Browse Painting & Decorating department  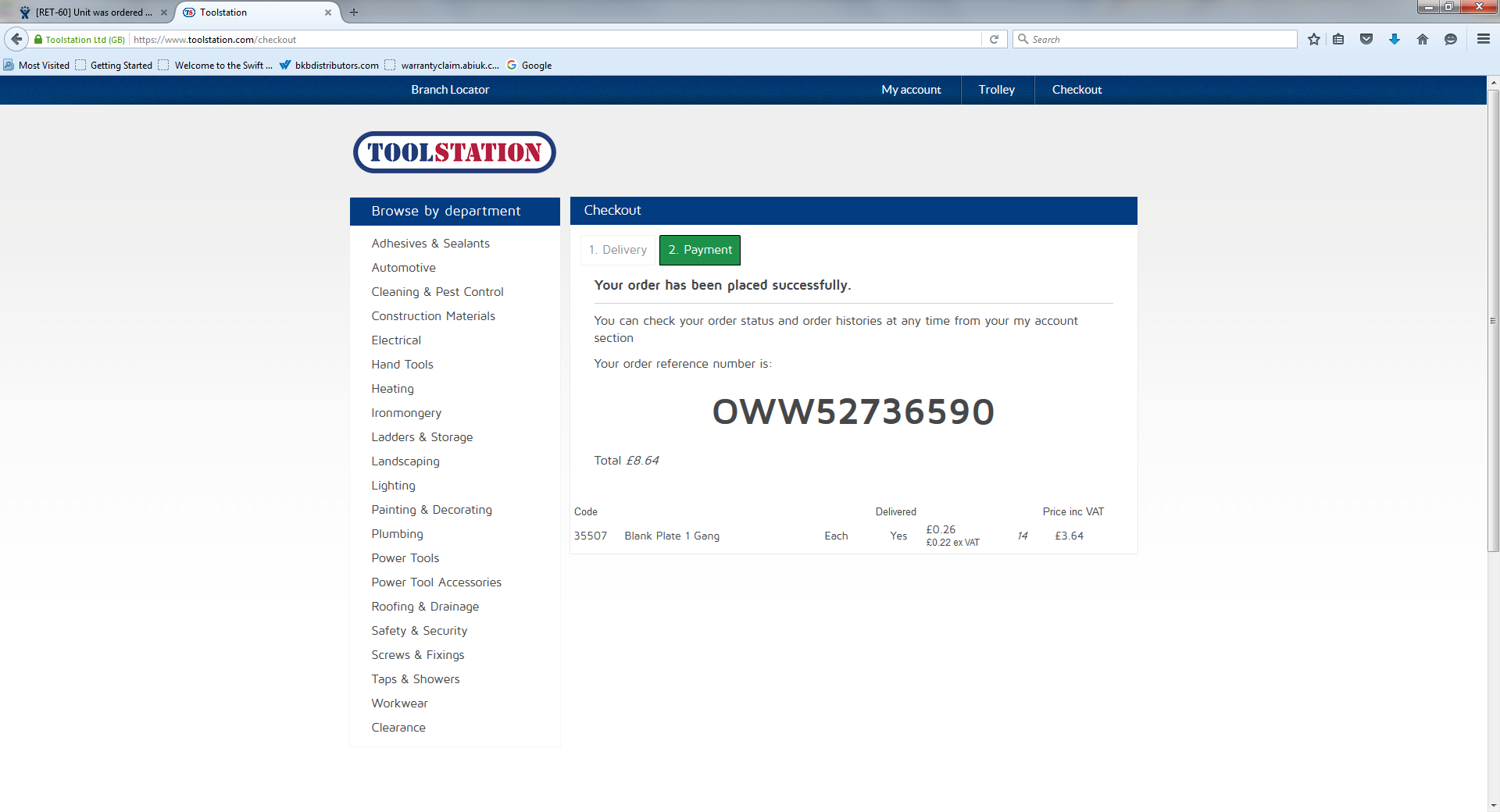point(432,510)
